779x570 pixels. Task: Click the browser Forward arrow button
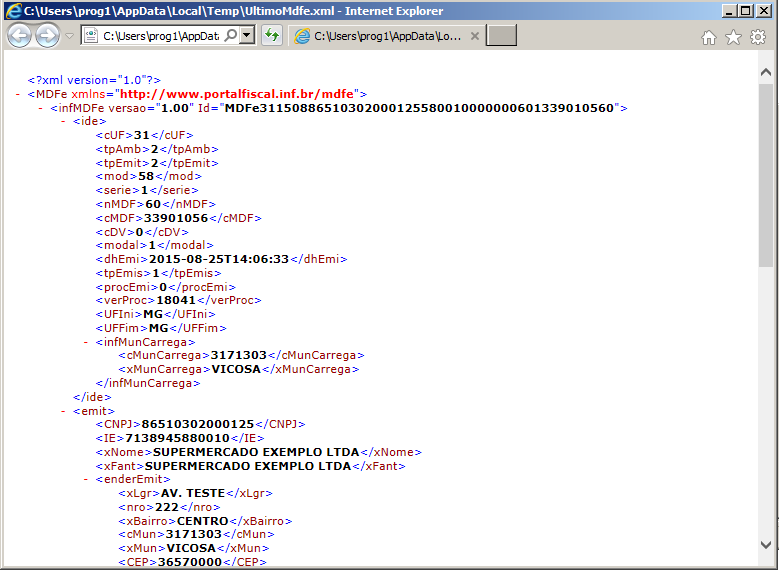(x=47, y=36)
